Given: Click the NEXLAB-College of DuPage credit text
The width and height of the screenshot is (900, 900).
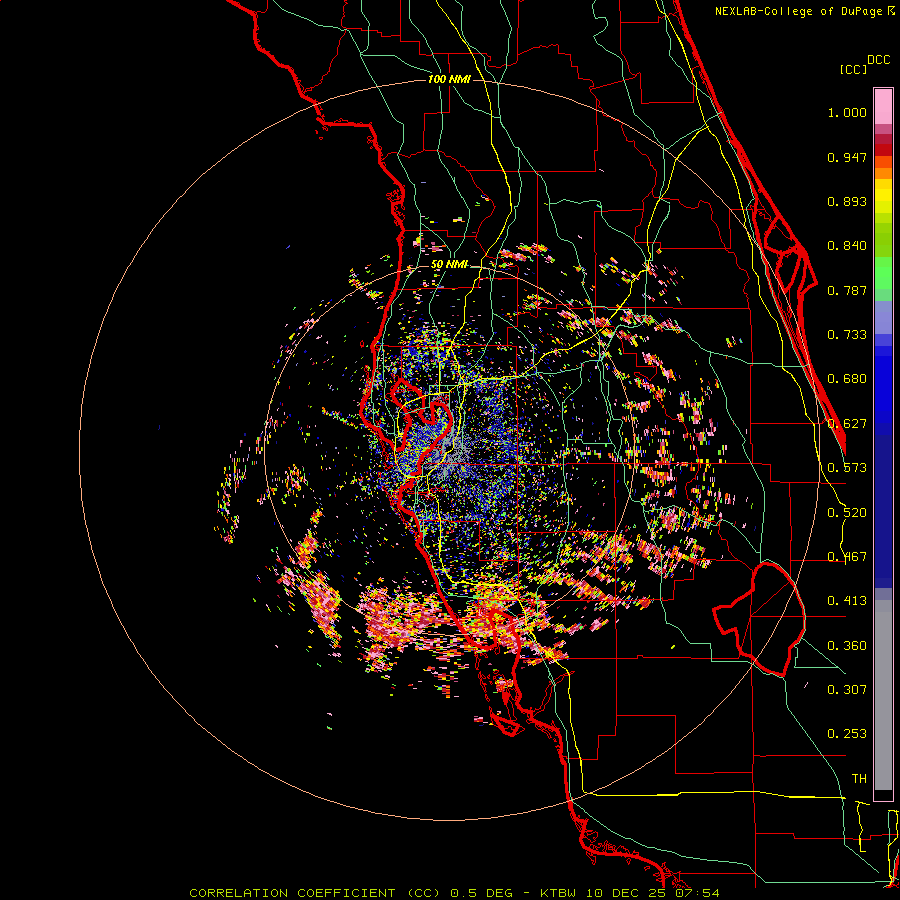Looking at the screenshot, I should pos(804,11).
